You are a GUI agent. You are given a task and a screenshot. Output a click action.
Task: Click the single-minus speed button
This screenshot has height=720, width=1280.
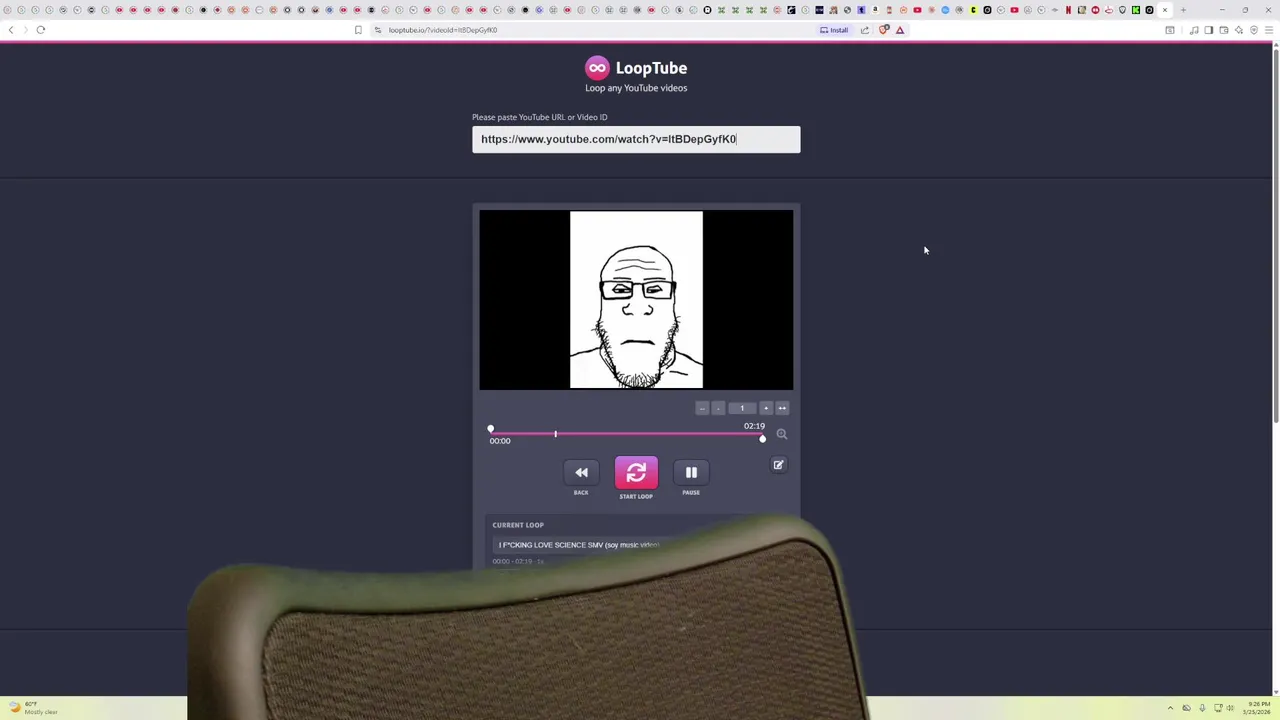pos(718,408)
